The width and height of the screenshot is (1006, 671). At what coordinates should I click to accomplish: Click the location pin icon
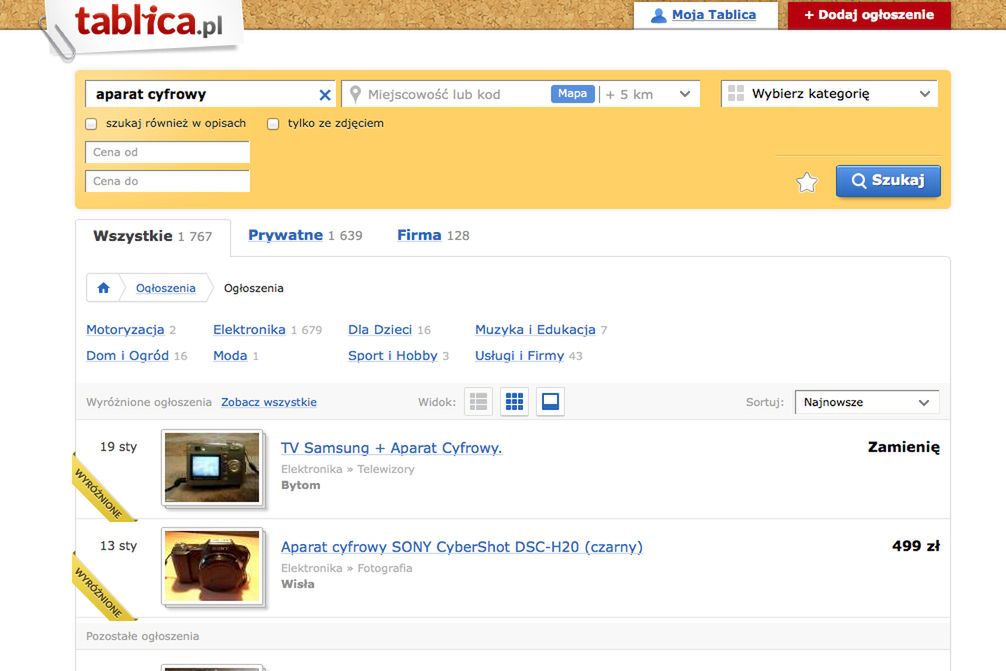[x=355, y=94]
